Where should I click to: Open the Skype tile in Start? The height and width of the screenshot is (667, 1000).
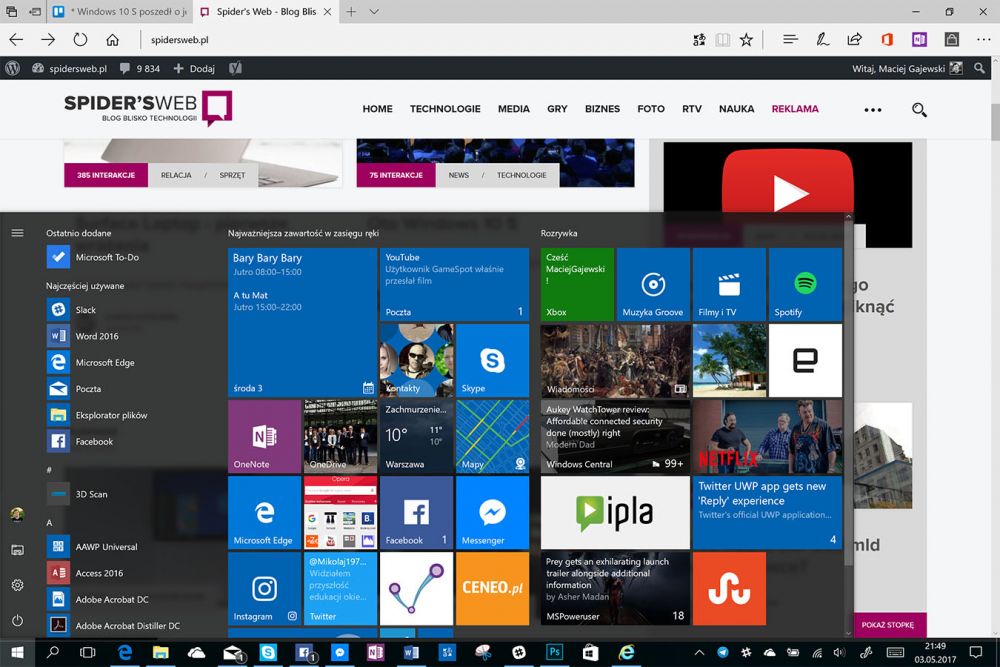pyautogui.click(x=492, y=360)
